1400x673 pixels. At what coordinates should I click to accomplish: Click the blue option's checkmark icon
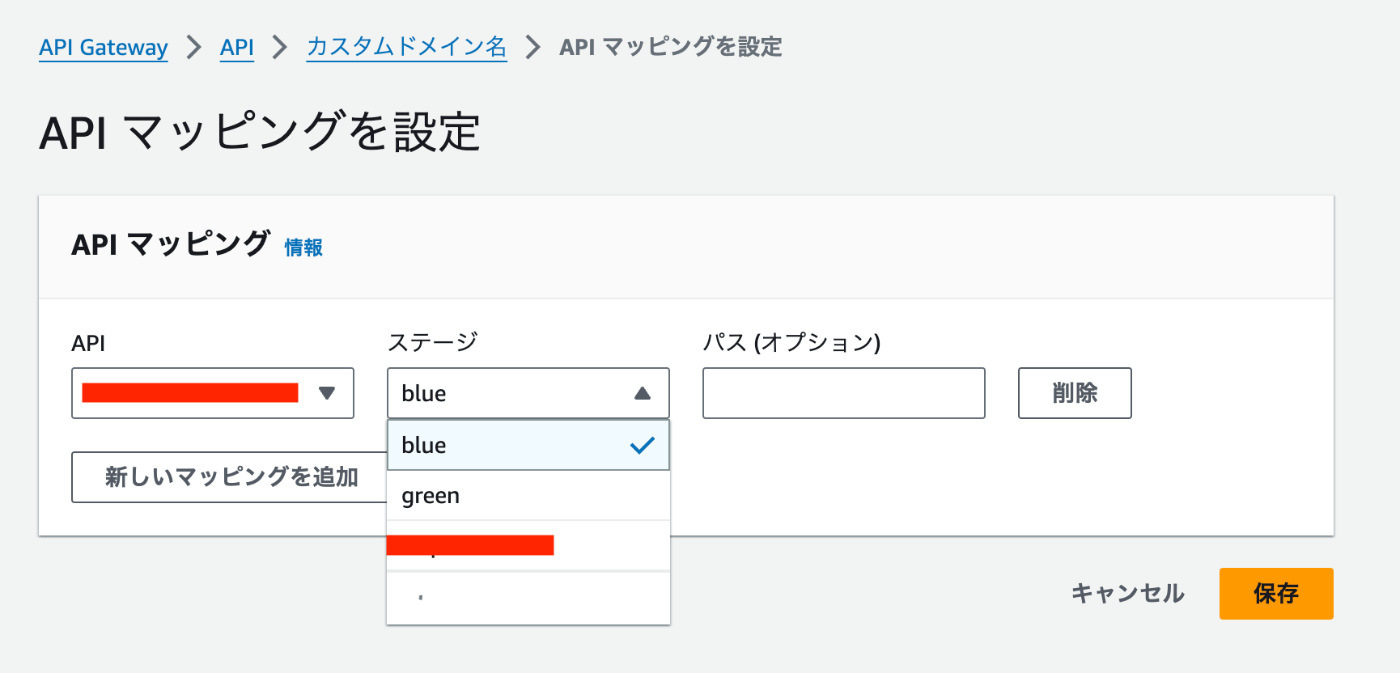pos(642,445)
